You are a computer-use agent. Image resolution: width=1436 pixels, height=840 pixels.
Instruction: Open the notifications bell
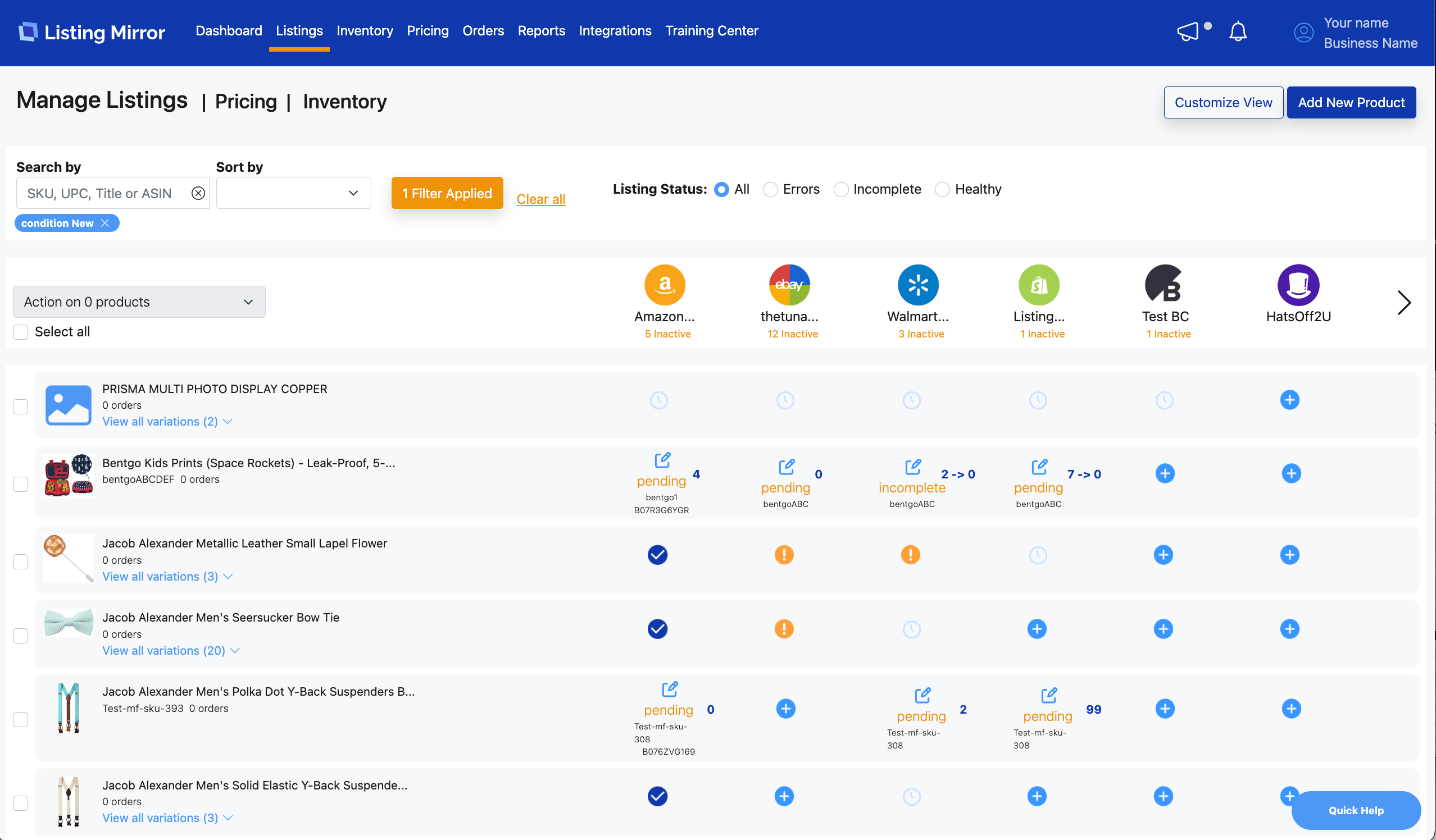1238,31
